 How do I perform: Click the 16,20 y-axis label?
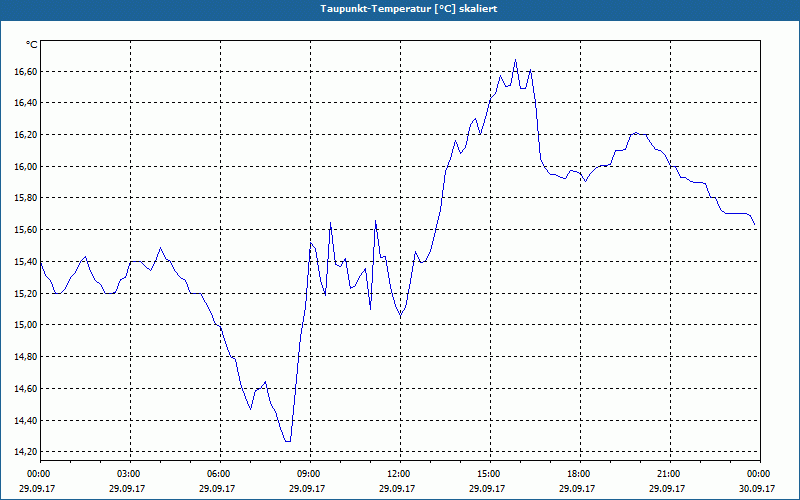tap(26, 135)
